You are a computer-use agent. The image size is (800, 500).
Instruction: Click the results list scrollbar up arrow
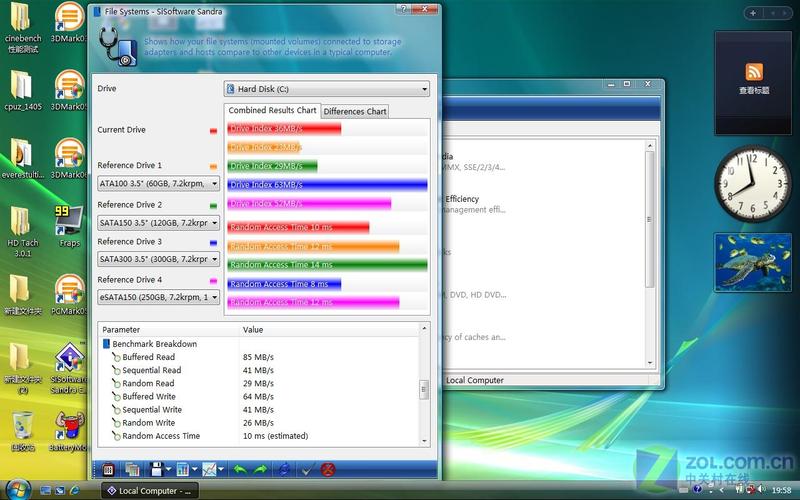(x=424, y=329)
